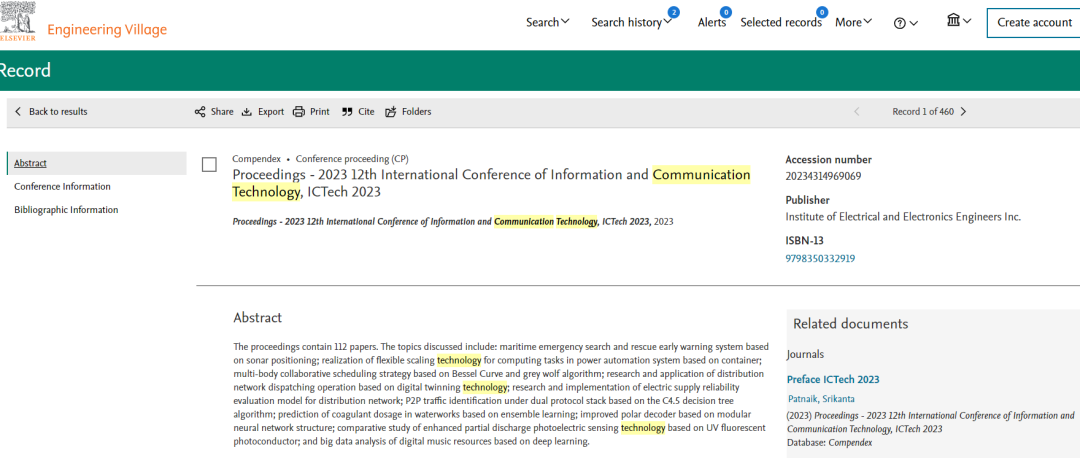Jump to the Bibliographic Information section
This screenshot has width=1080, height=458.
coord(66,210)
